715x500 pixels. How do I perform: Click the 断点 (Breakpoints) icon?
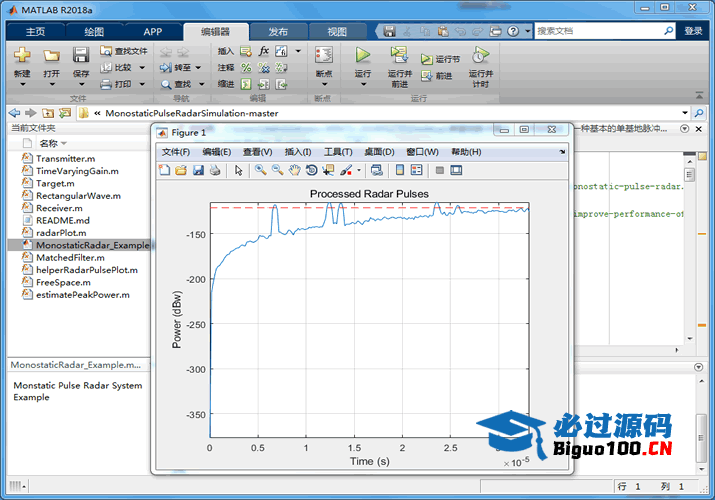(x=324, y=55)
